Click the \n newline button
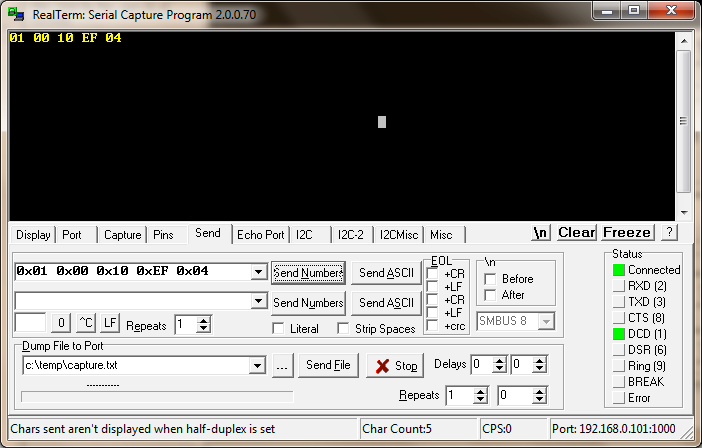 (540, 233)
